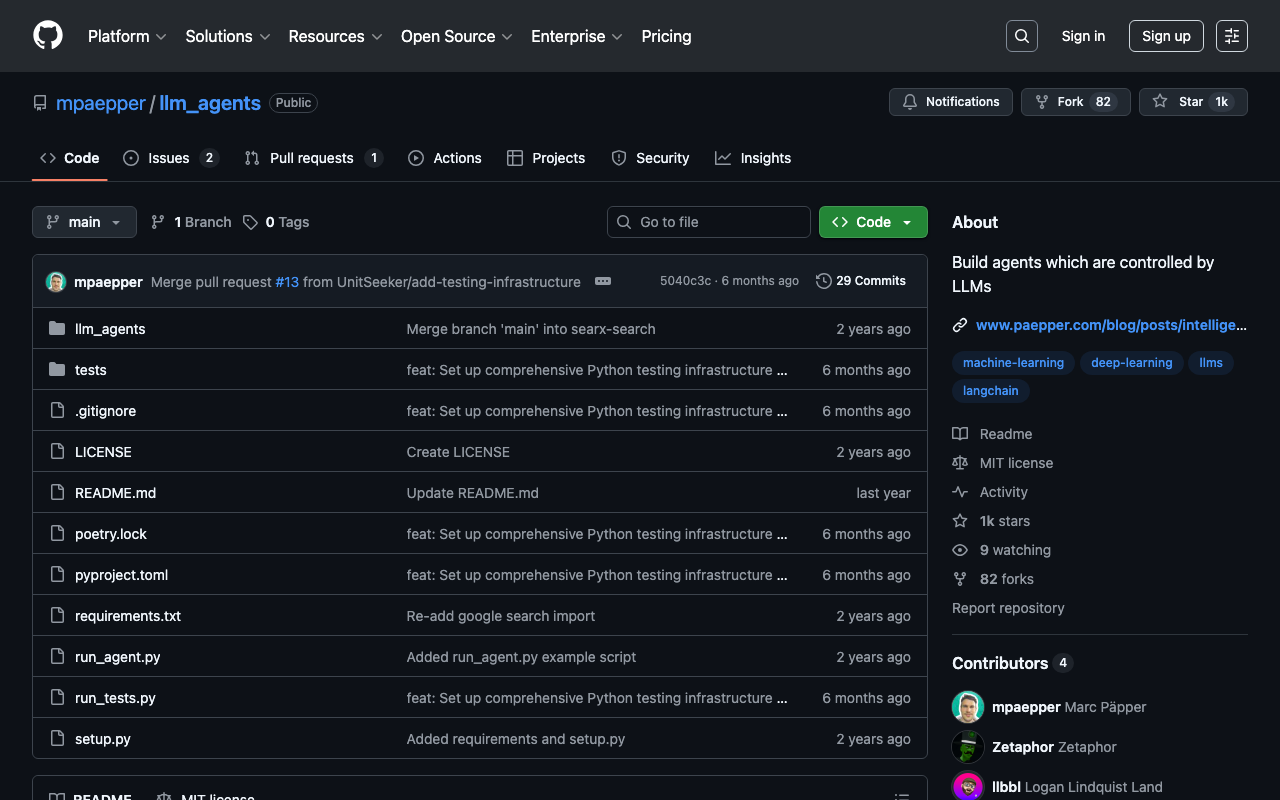
Task: Open the Pull requests tab
Action: (312, 158)
